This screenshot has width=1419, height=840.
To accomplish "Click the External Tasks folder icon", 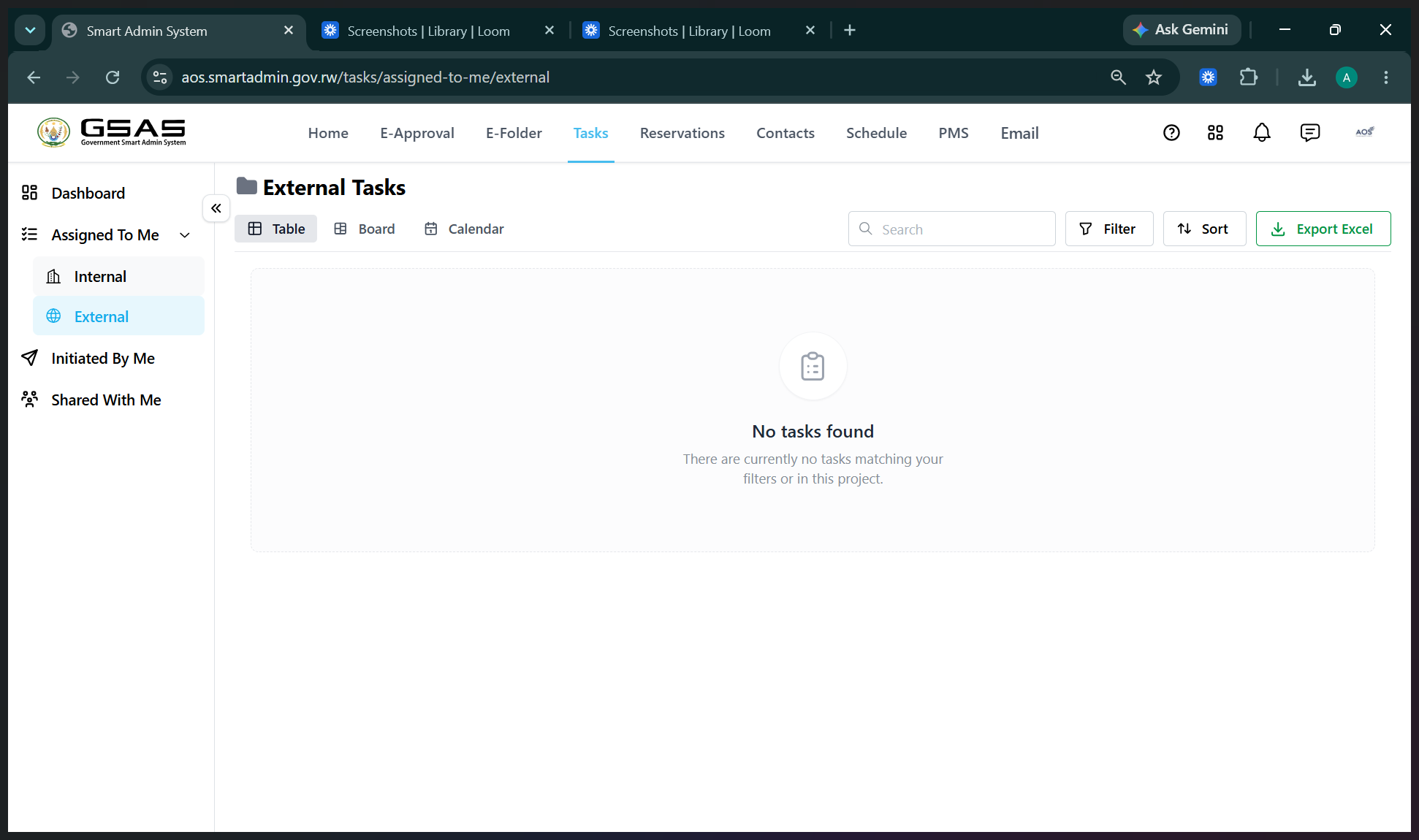I will tap(246, 186).
